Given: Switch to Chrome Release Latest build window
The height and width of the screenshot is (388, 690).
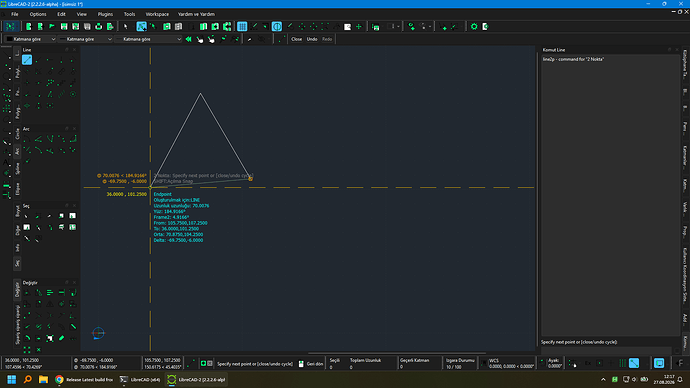Looking at the screenshot, I should coord(84,379).
